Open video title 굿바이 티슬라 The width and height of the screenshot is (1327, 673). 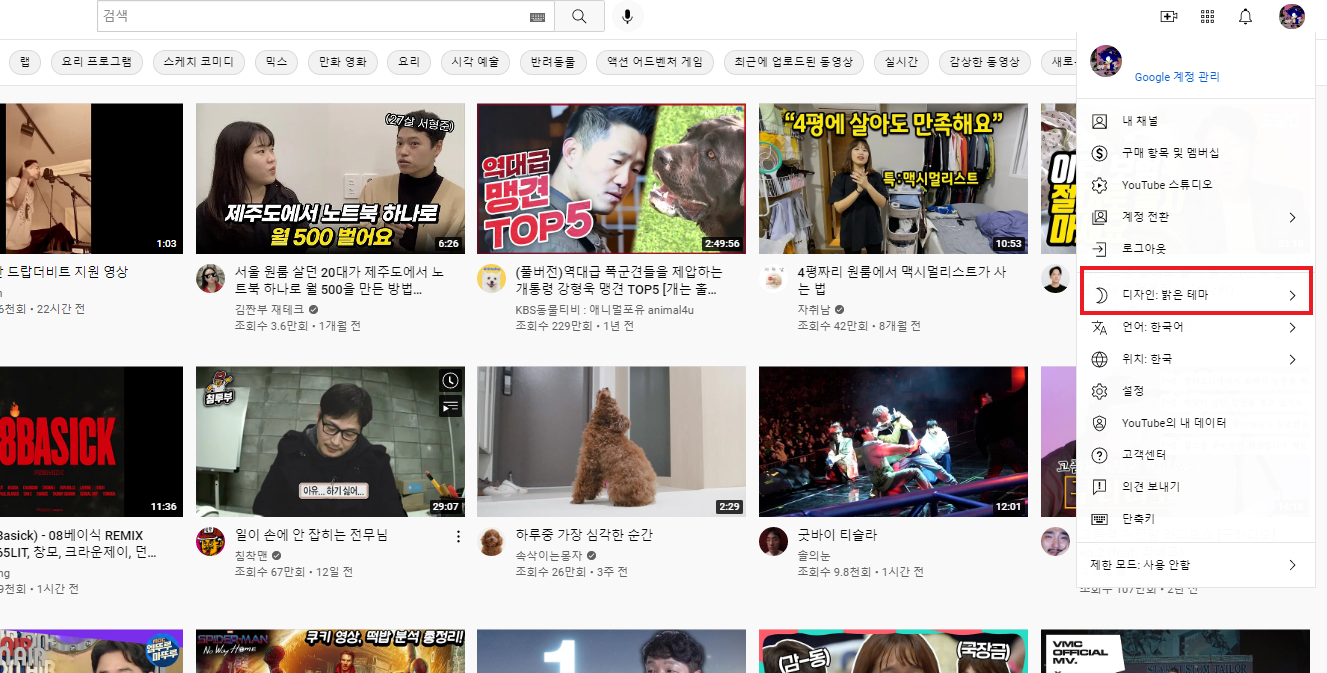(838, 535)
